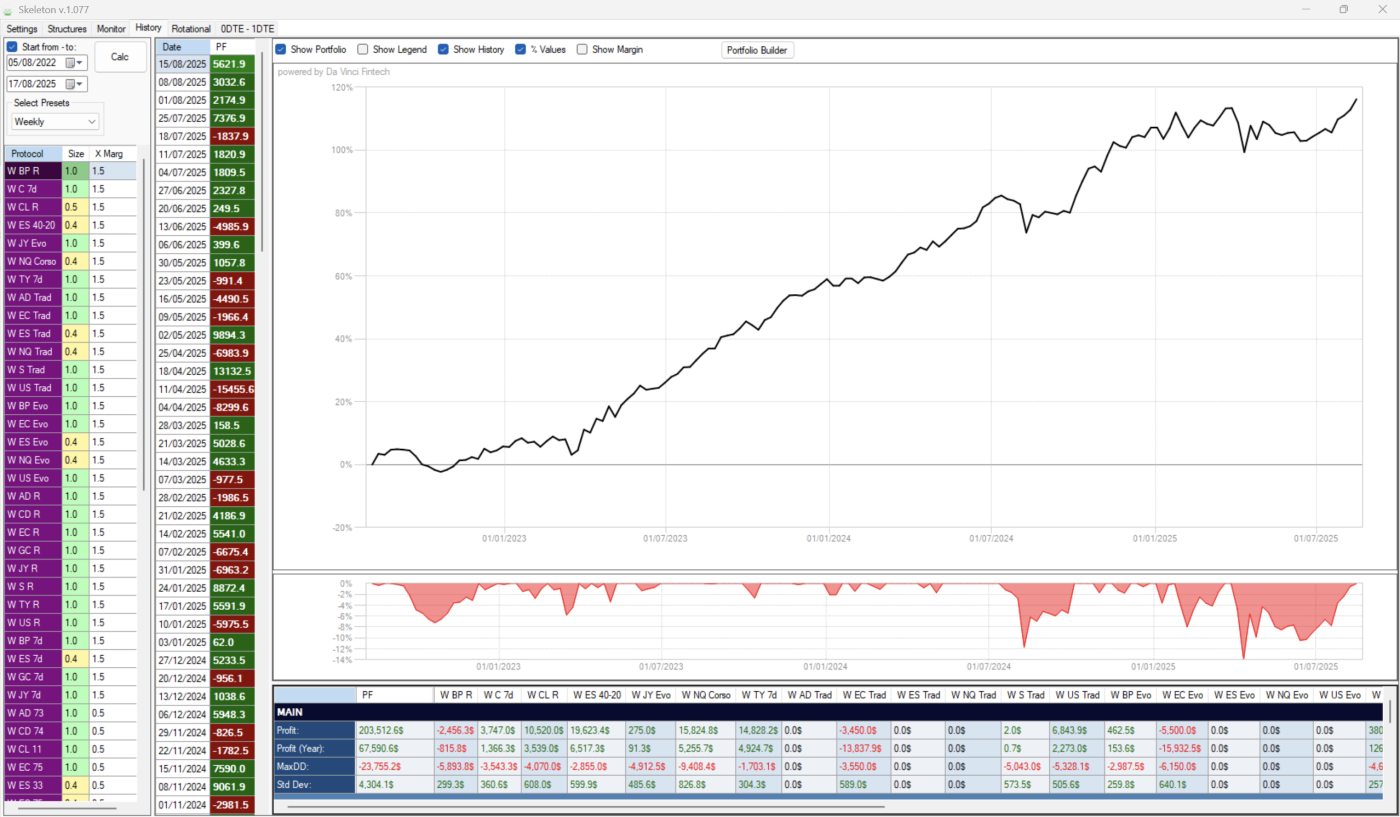Uncheck the Show History checkbox

444,49
